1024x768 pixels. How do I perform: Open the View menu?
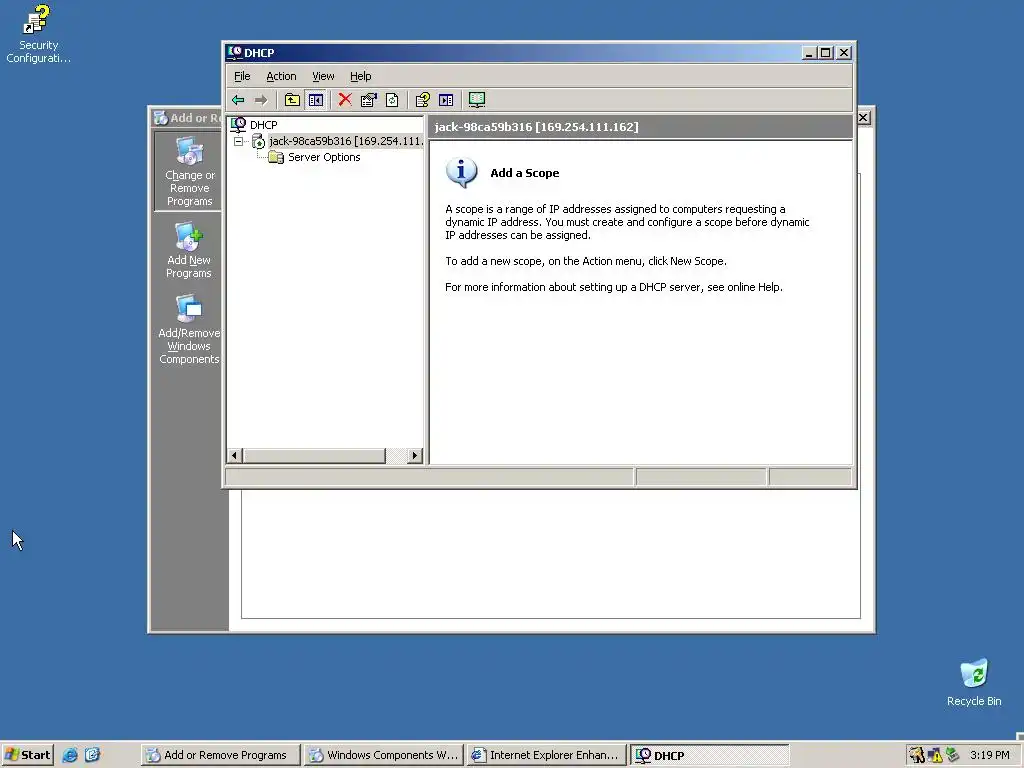click(323, 76)
